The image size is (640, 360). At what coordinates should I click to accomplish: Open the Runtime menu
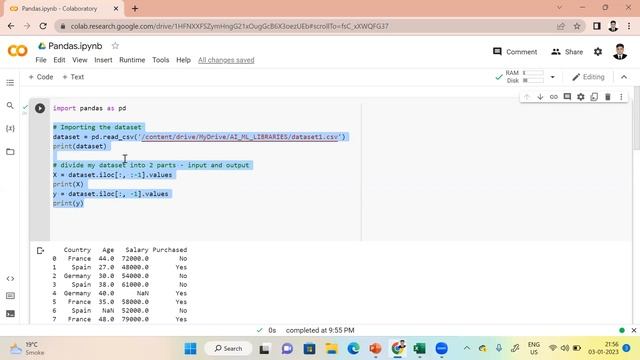[132, 60]
